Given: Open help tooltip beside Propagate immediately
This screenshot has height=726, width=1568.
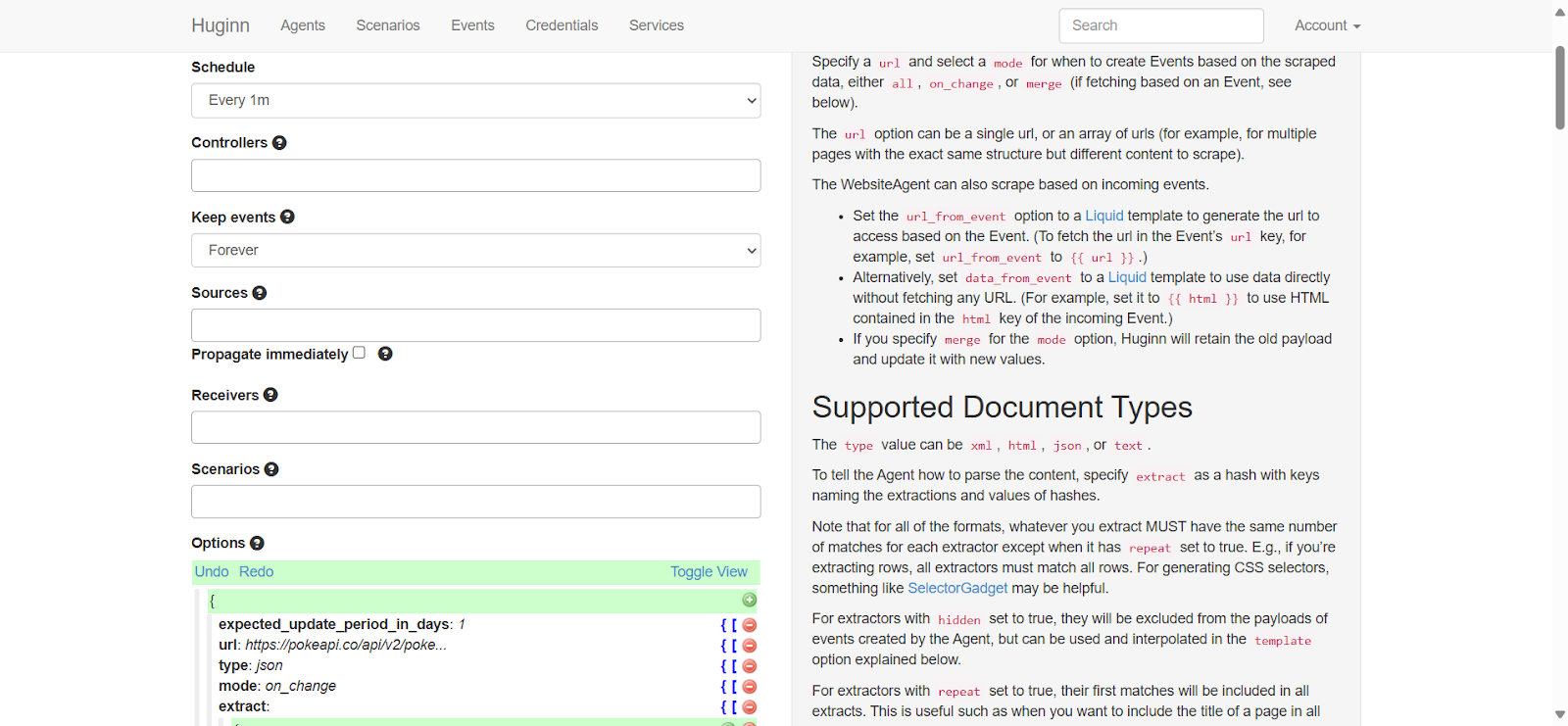Looking at the screenshot, I should [385, 354].
